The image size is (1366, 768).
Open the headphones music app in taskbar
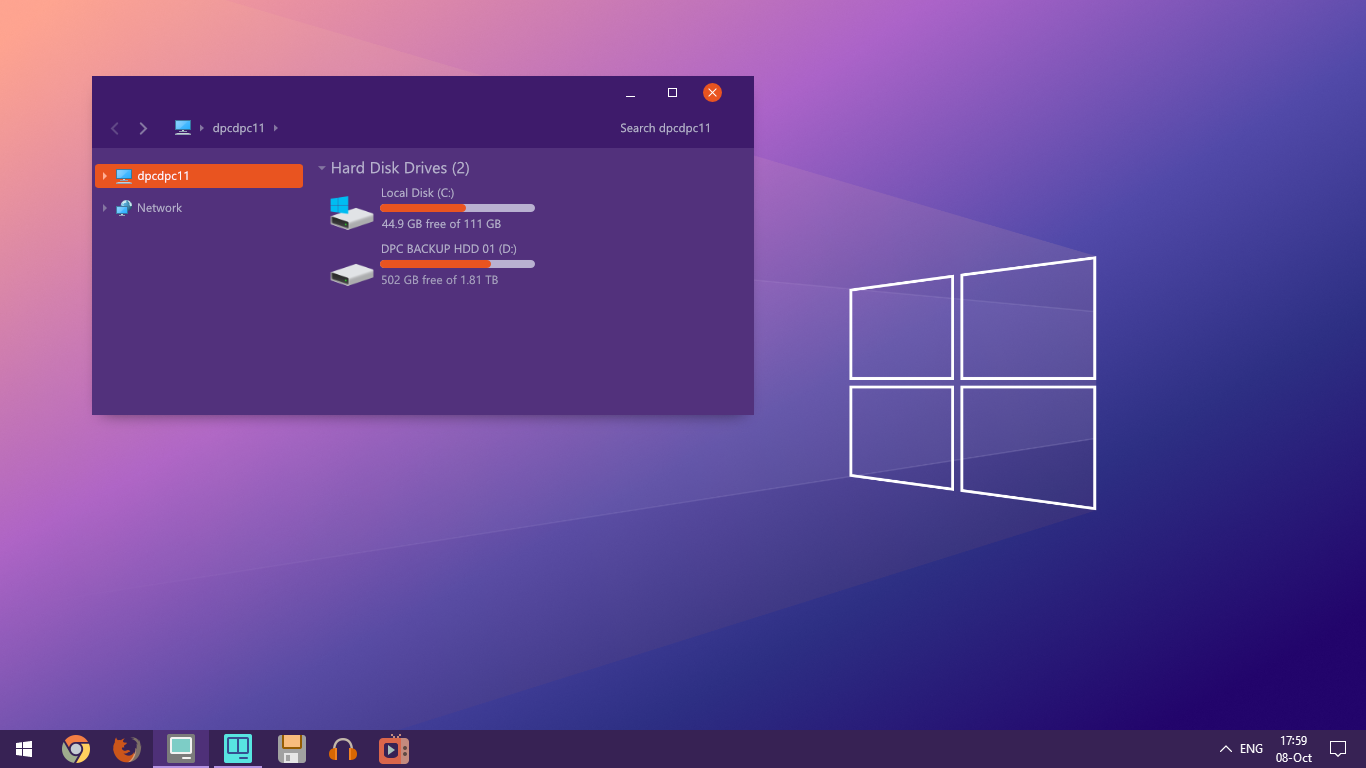pos(343,750)
